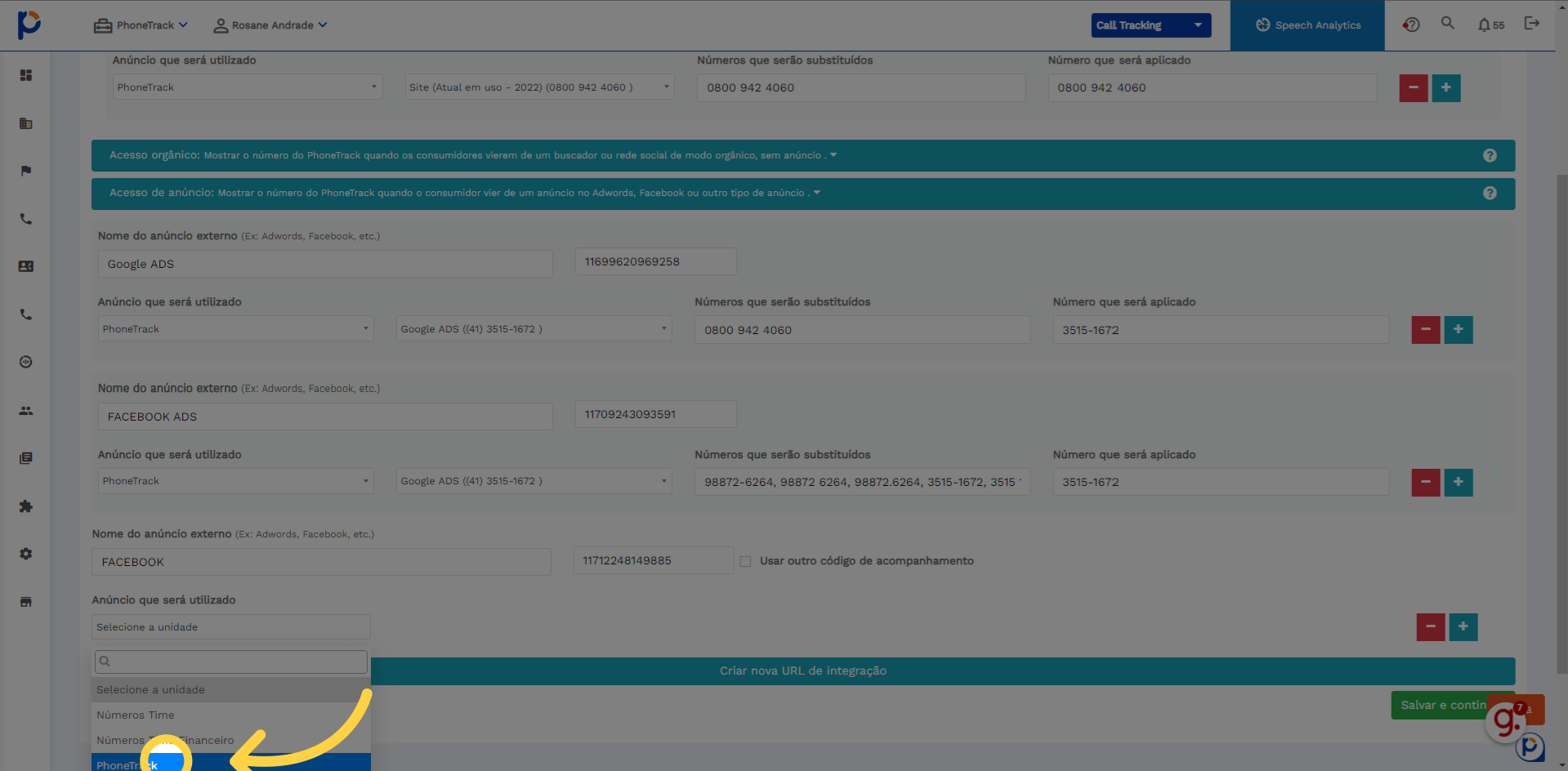
Task: Open the puzzle piece integrations icon
Action: [26, 506]
